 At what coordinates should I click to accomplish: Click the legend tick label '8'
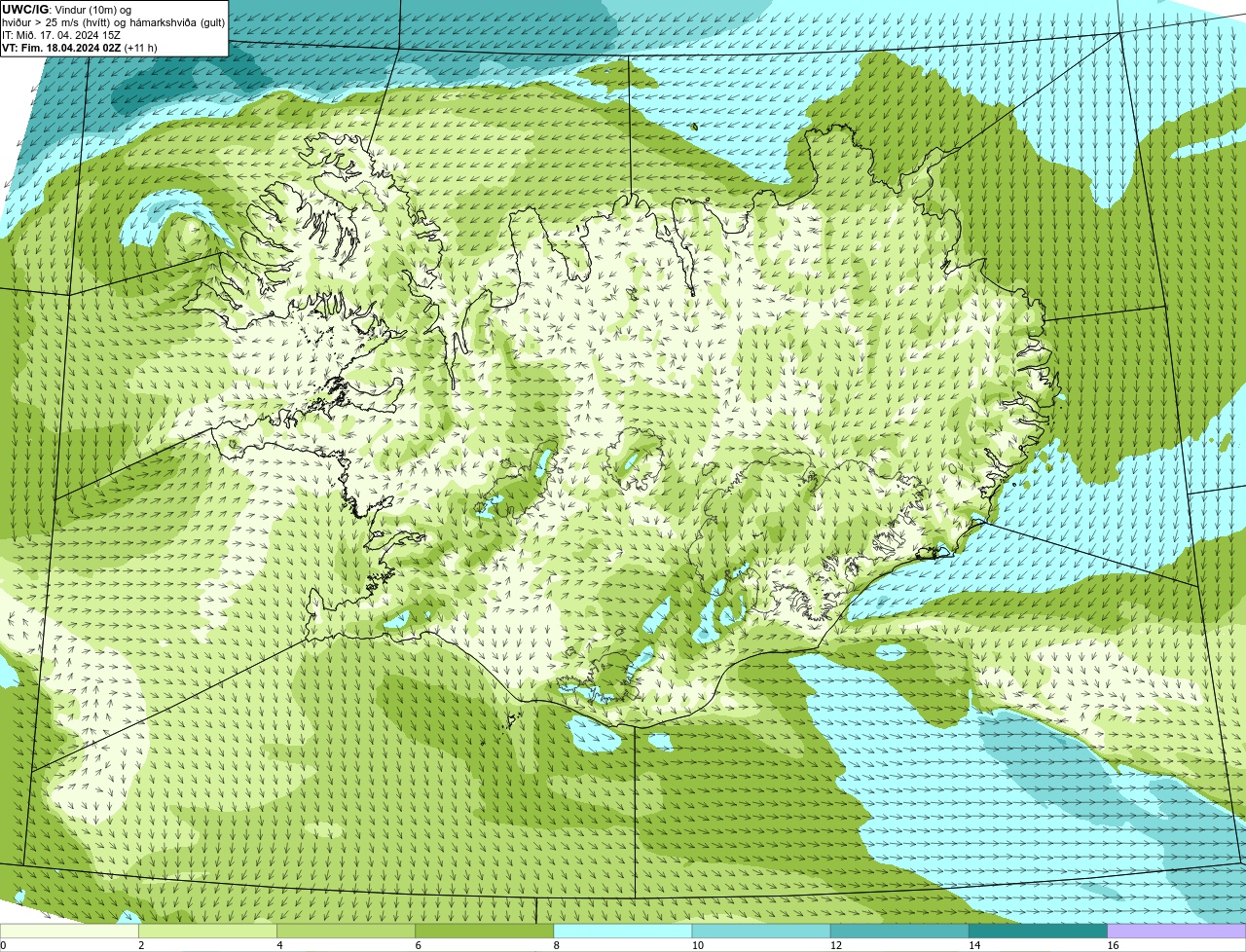click(x=556, y=945)
